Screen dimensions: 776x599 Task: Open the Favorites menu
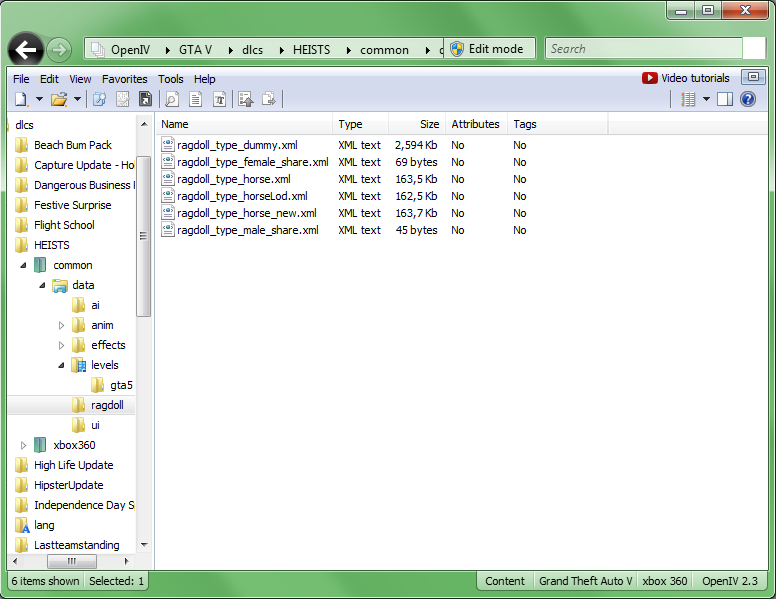[x=124, y=79]
